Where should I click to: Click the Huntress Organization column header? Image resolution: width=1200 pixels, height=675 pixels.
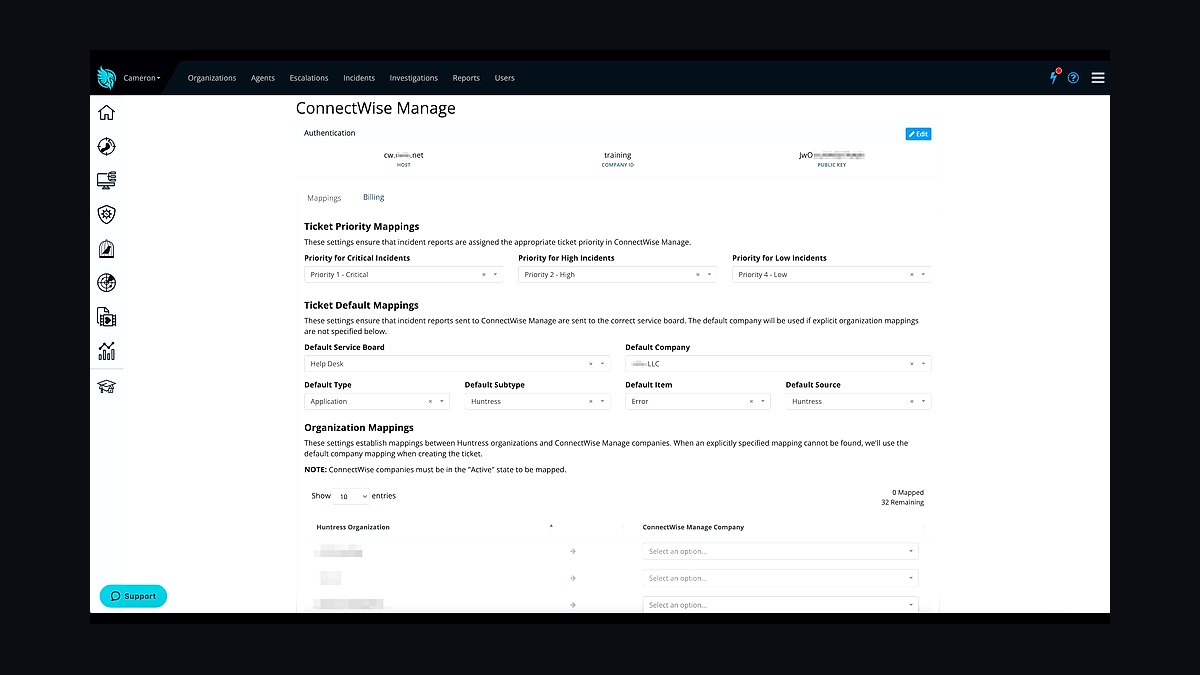(353, 527)
